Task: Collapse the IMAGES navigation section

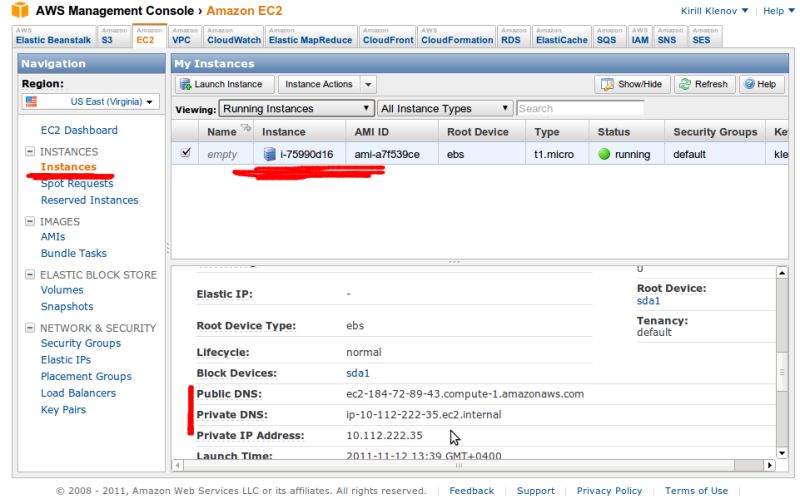Action: (30, 221)
